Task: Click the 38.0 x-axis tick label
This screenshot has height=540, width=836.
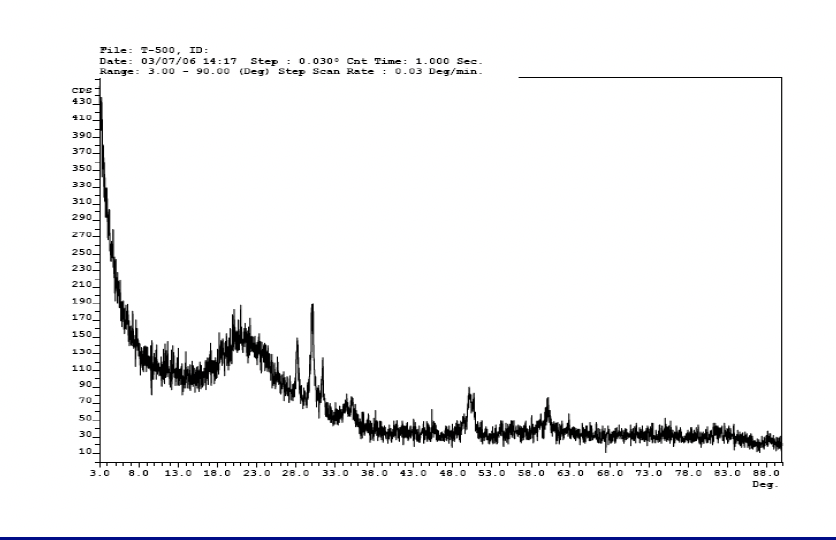Action: (x=374, y=473)
